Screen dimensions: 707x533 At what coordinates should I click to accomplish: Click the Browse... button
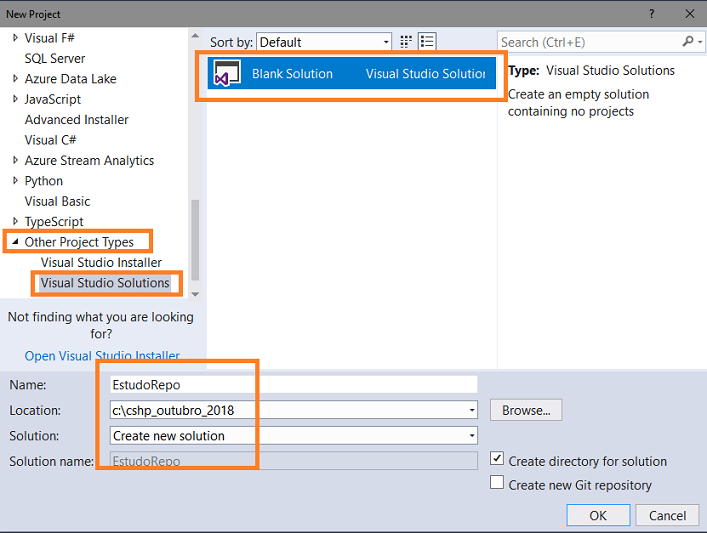(526, 410)
